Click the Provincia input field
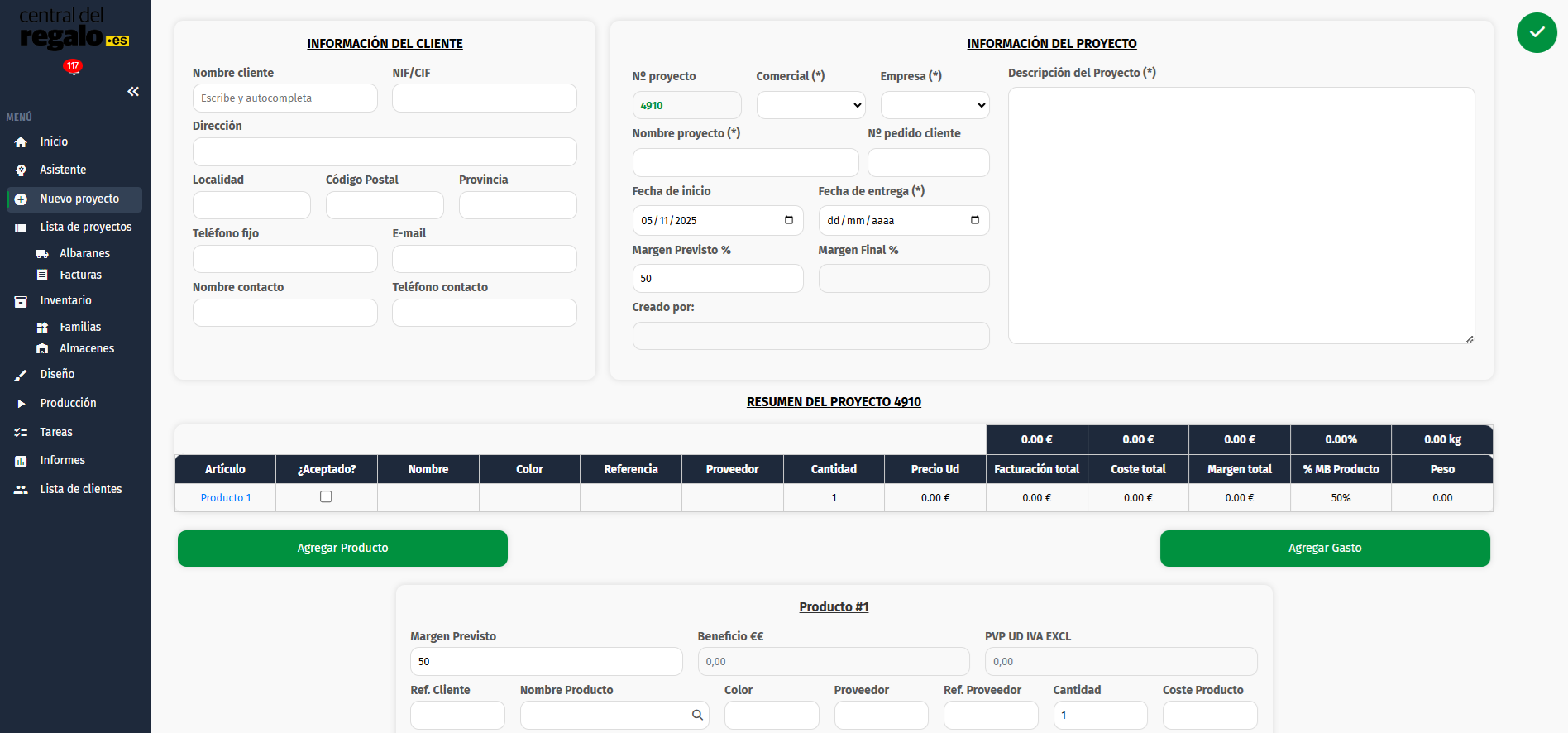The height and width of the screenshot is (733, 1568). (x=518, y=205)
